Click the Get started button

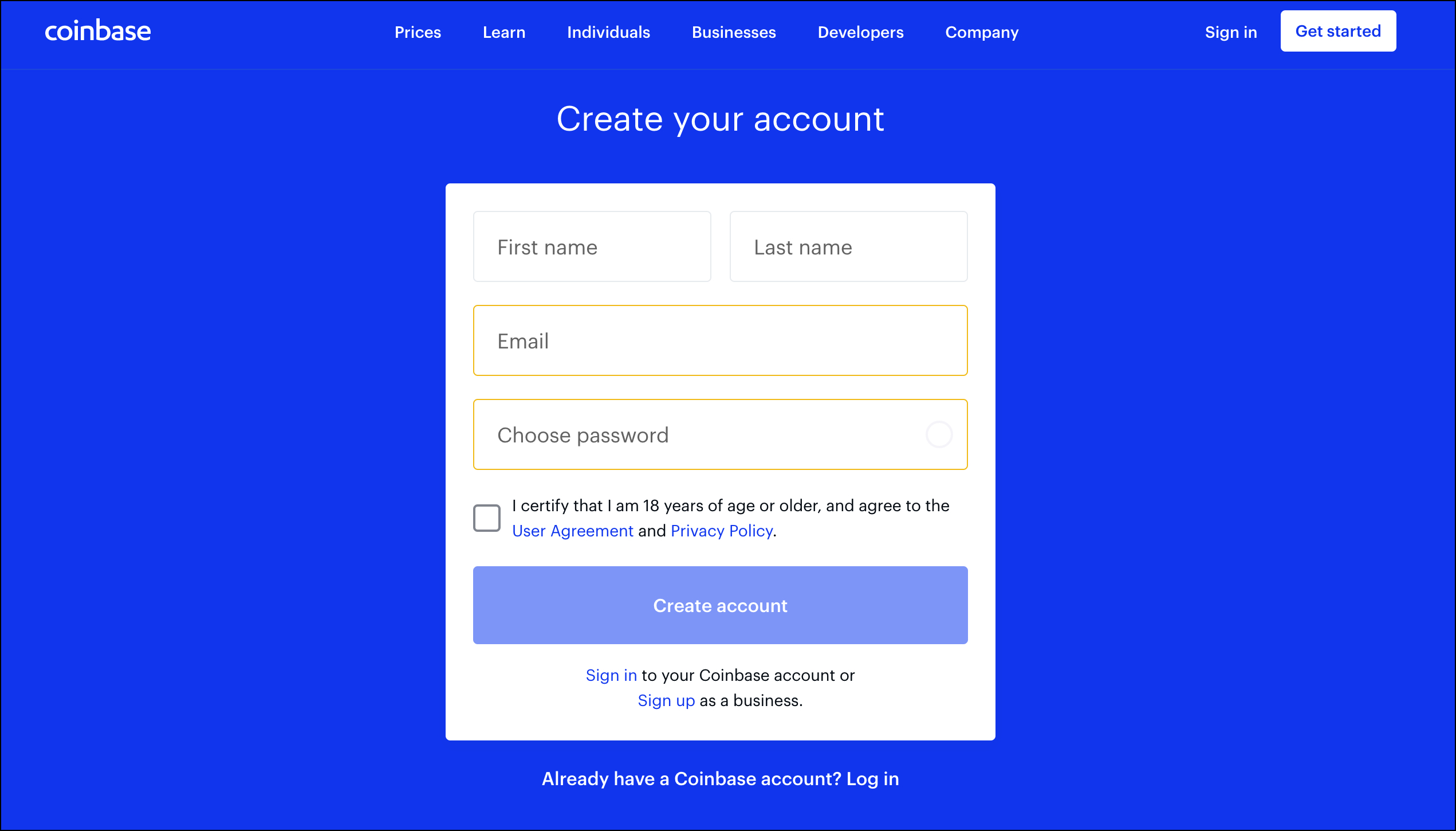click(x=1338, y=31)
